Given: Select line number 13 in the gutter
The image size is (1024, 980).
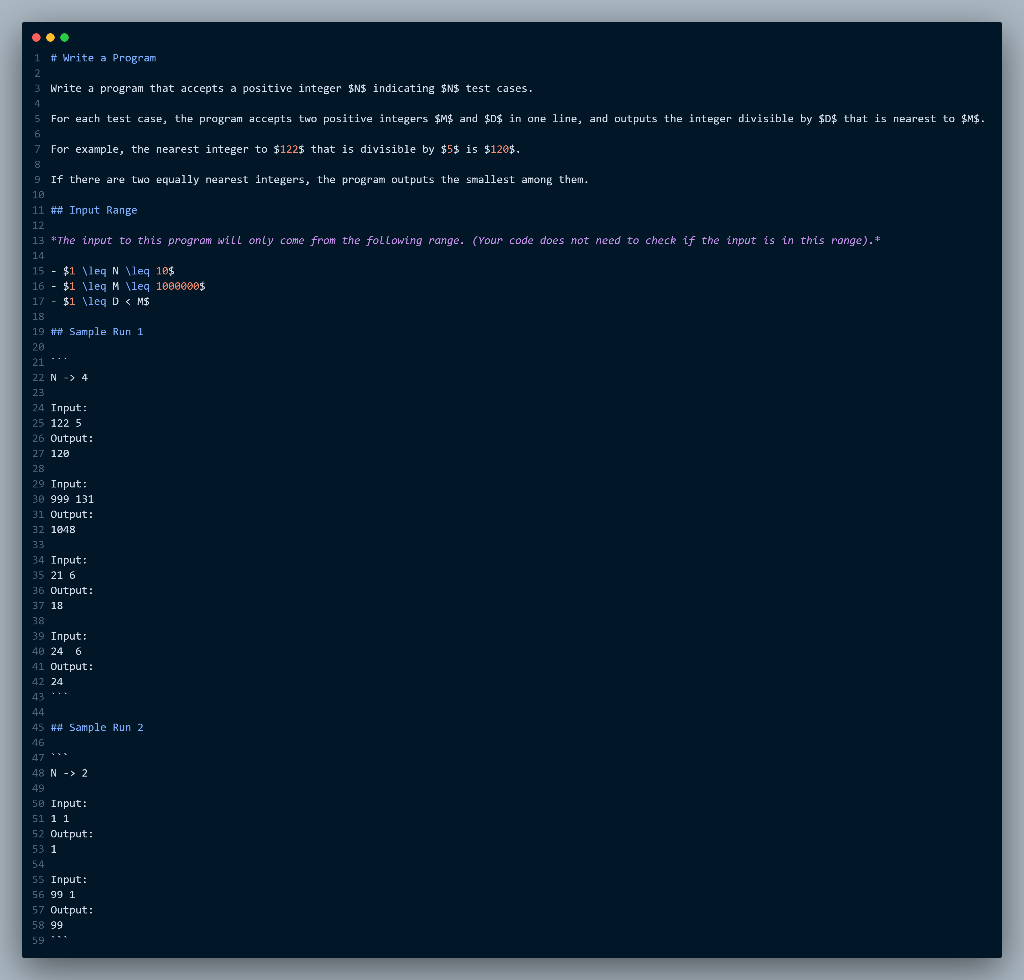Looking at the screenshot, I should coord(38,240).
